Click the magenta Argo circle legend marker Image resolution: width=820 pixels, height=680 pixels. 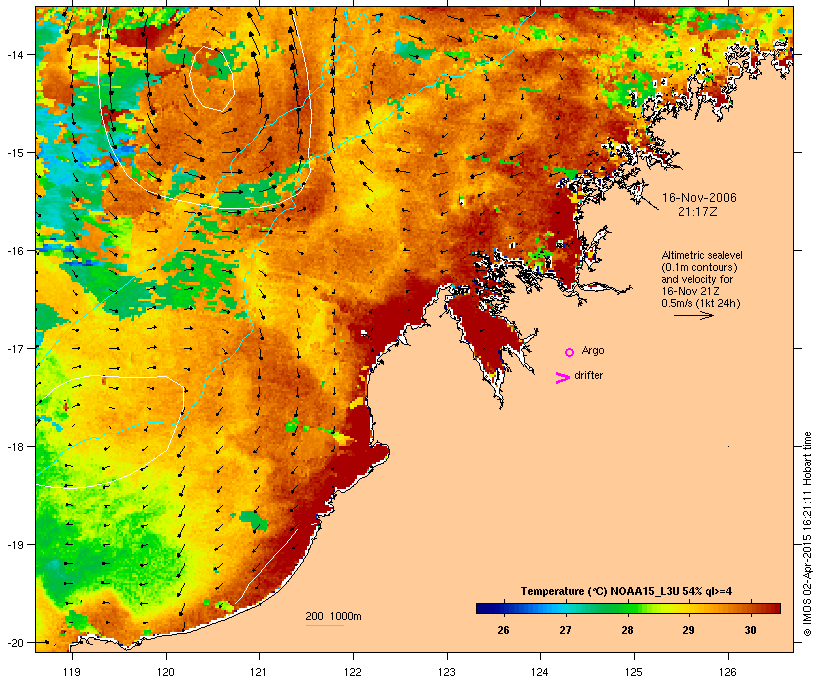(570, 353)
